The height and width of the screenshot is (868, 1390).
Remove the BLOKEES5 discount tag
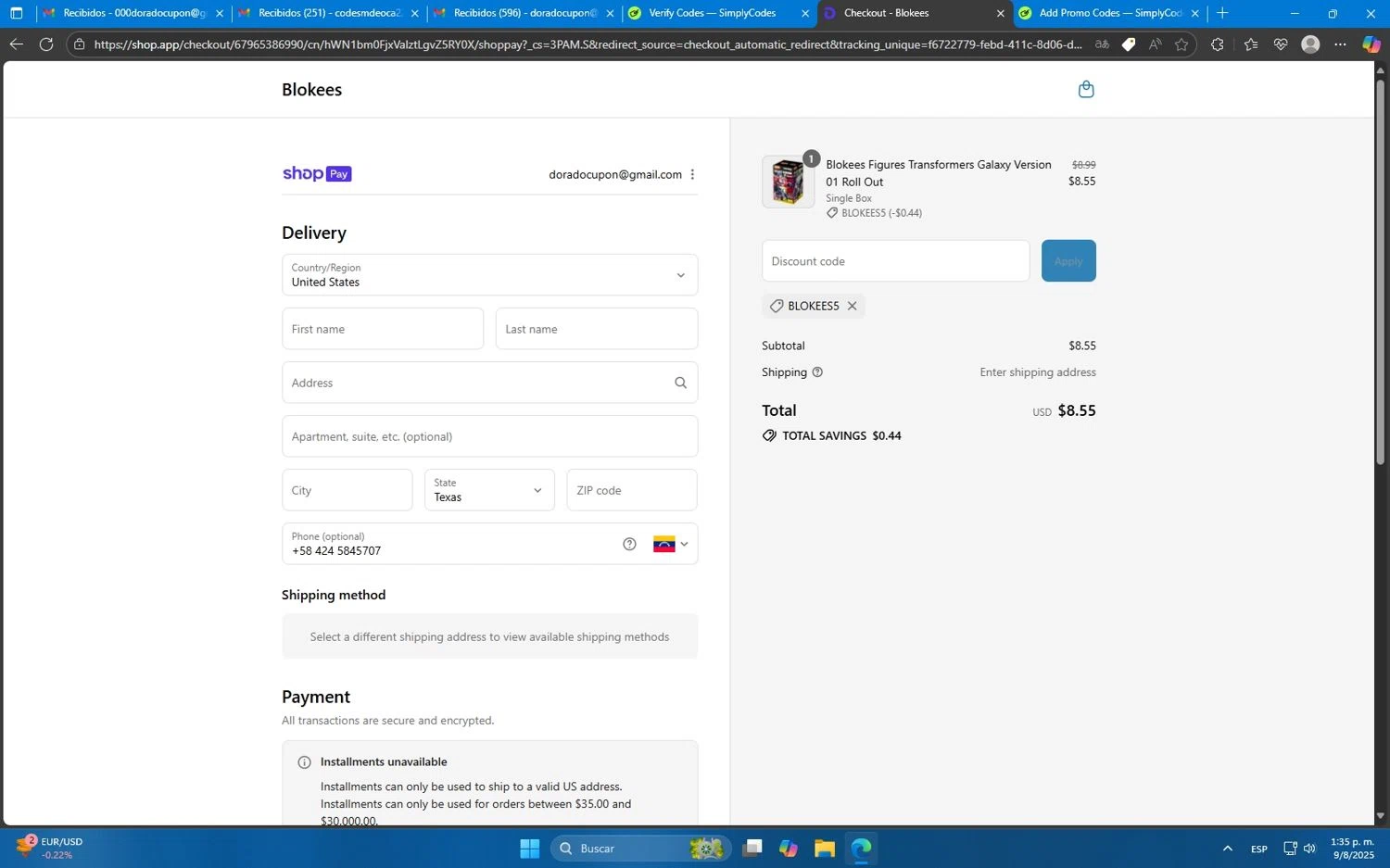[852, 306]
